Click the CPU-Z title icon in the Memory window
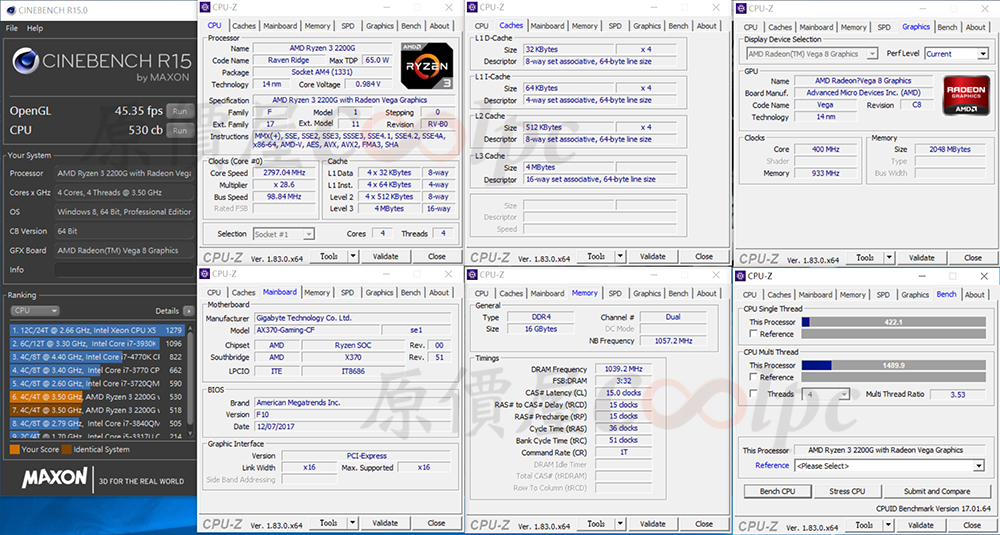Viewport: 1000px width, 535px height. (473, 275)
